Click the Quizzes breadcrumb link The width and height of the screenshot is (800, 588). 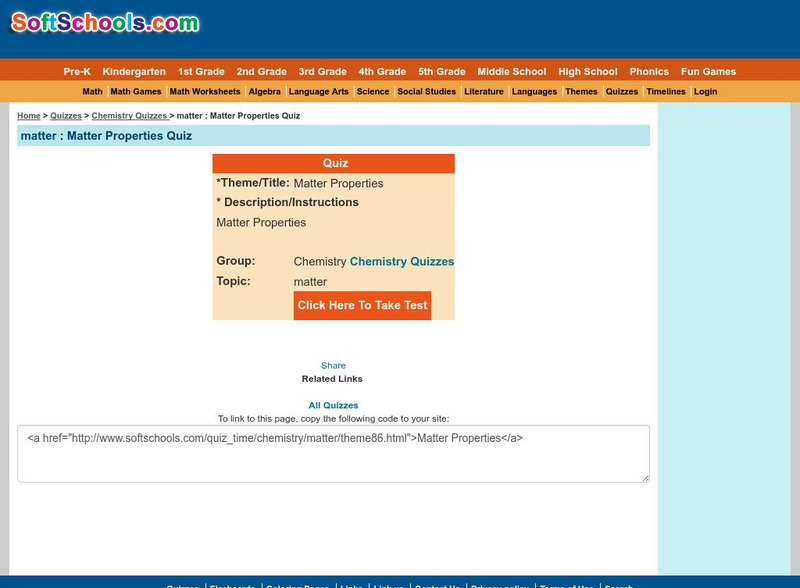coord(66,116)
